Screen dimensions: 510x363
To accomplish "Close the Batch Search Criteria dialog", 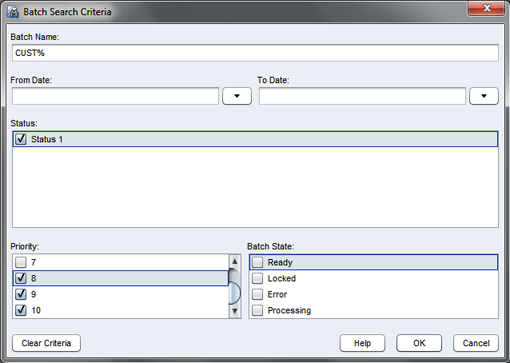I will click(x=486, y=8).
